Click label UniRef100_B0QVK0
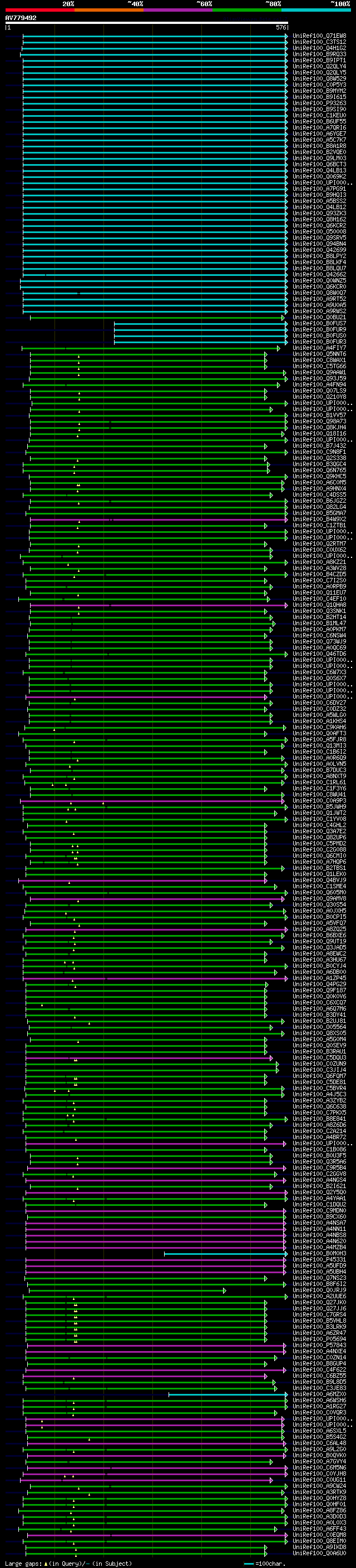356x1568 pixels. (x=319, y=1455)
